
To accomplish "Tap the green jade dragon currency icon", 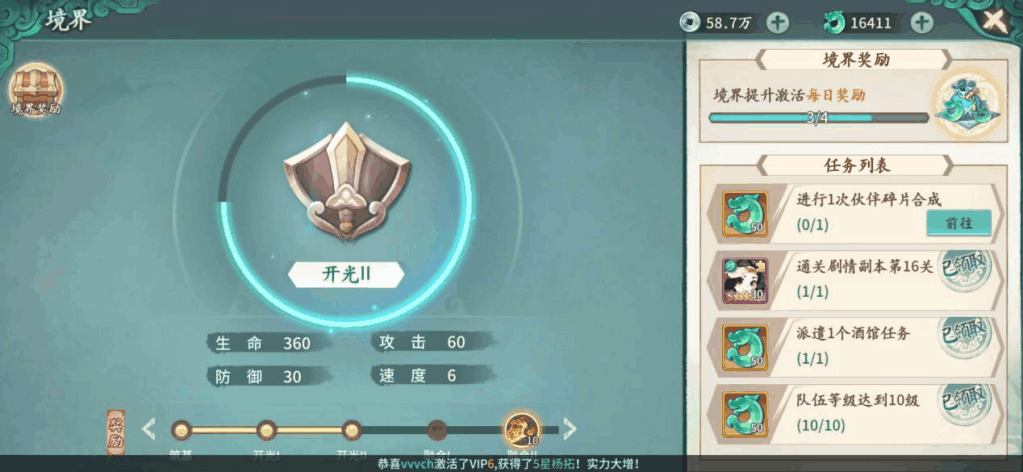I will point(833,23).
